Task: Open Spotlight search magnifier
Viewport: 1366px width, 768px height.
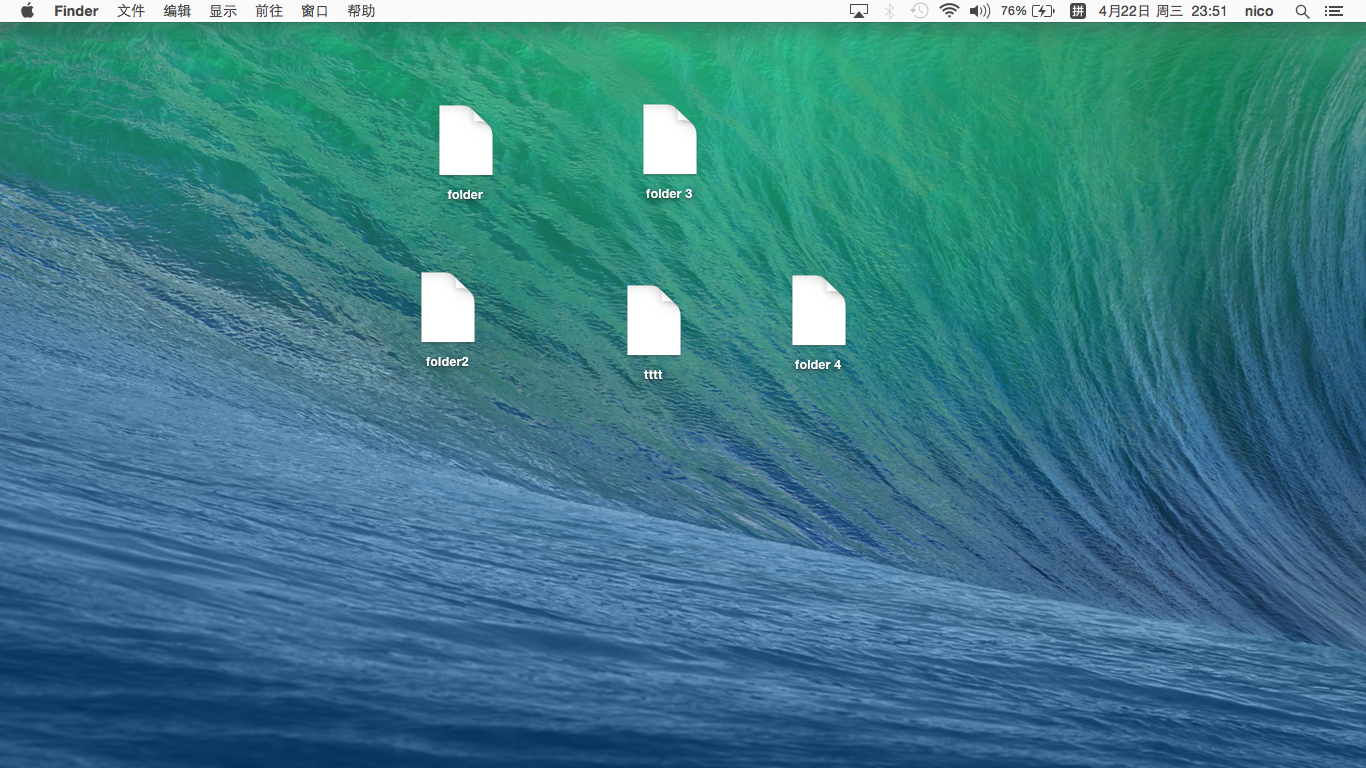Action: pyautogui.click(x=1302, y=11)
